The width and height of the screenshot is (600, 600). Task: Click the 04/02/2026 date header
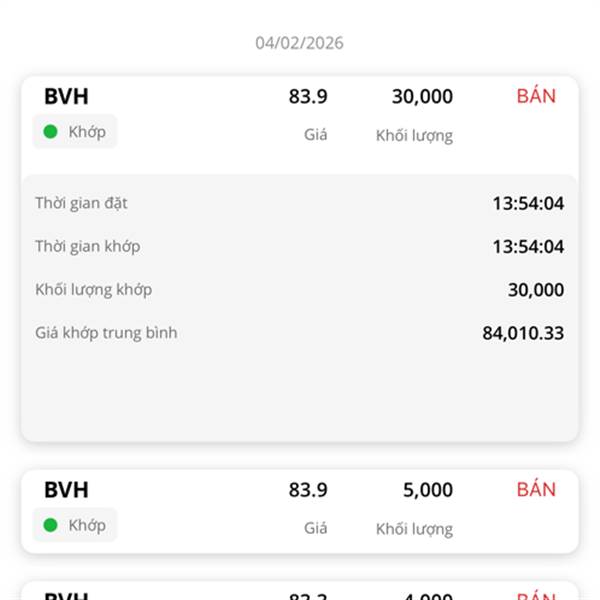[x=300, y=43]
